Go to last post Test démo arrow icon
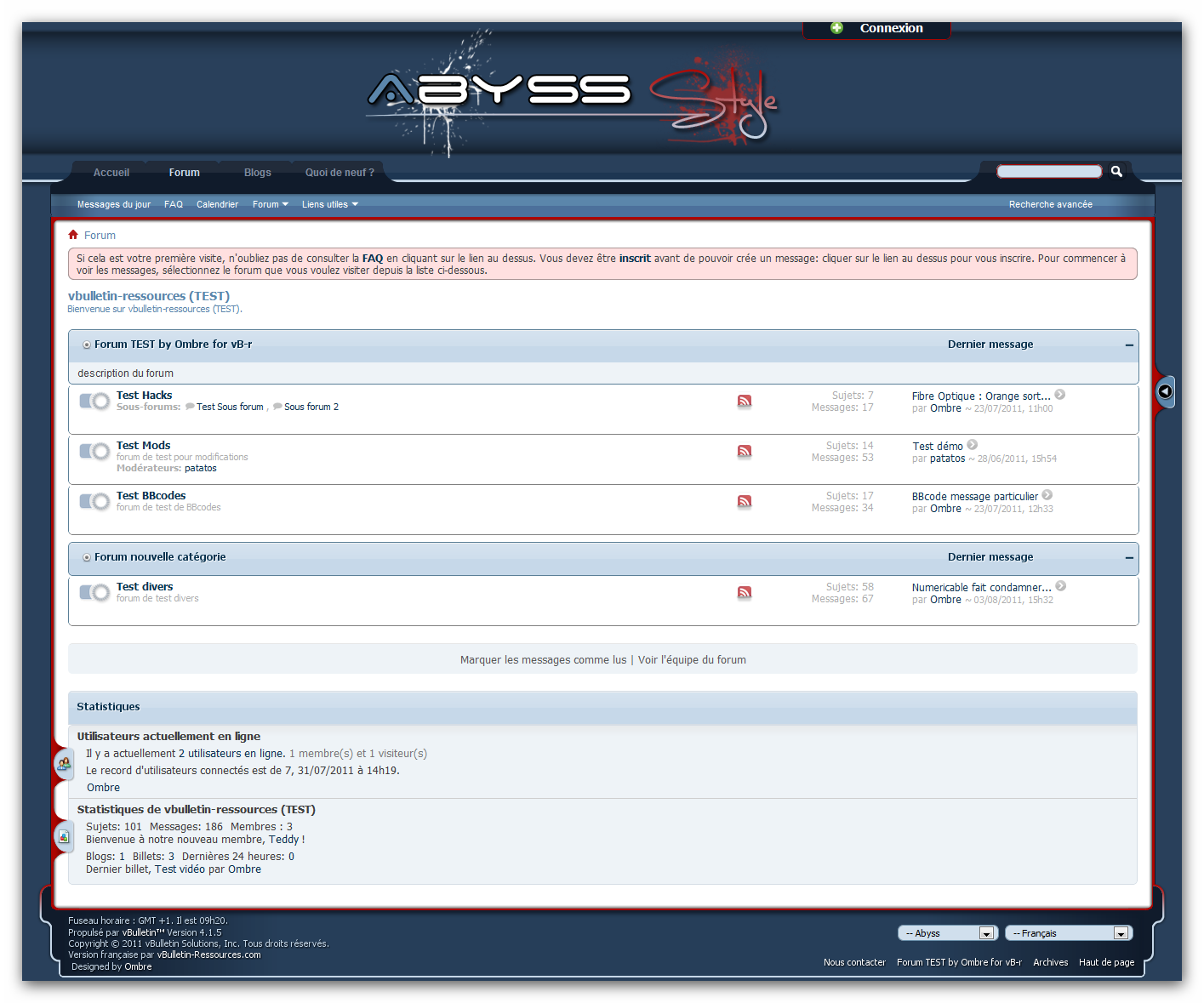The height and width of the screenshot is (1003, 1204). 973,445
